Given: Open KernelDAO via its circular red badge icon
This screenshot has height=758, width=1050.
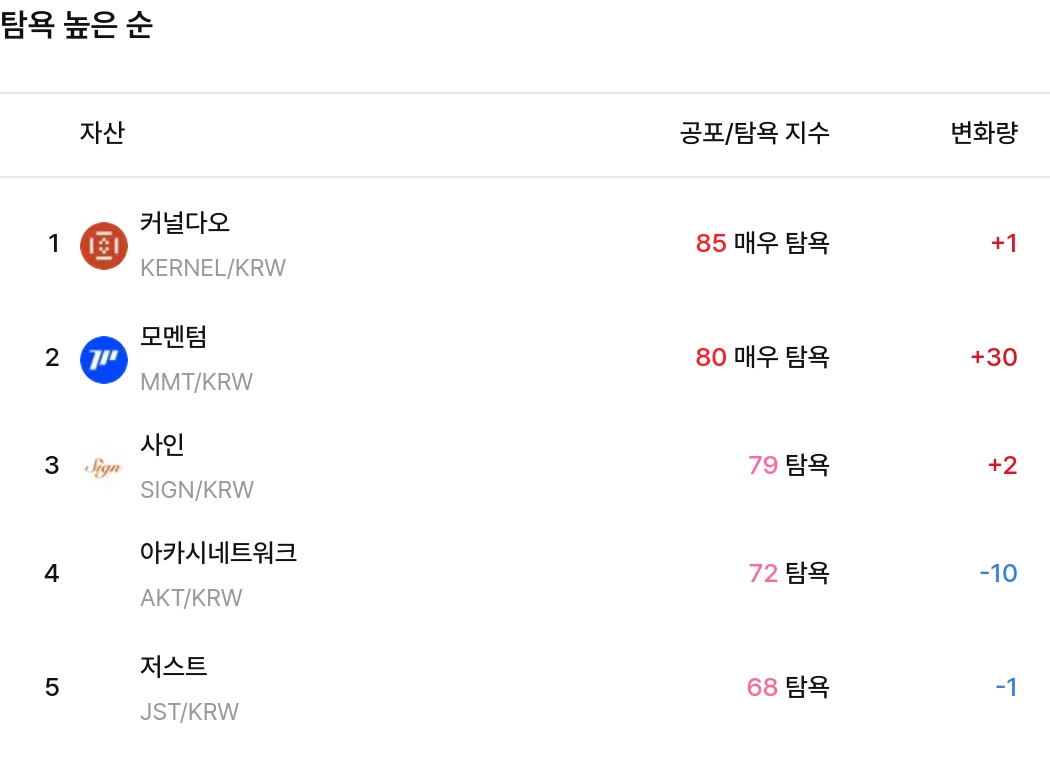Looking at the screenshot, I should (x=103, y=245).
